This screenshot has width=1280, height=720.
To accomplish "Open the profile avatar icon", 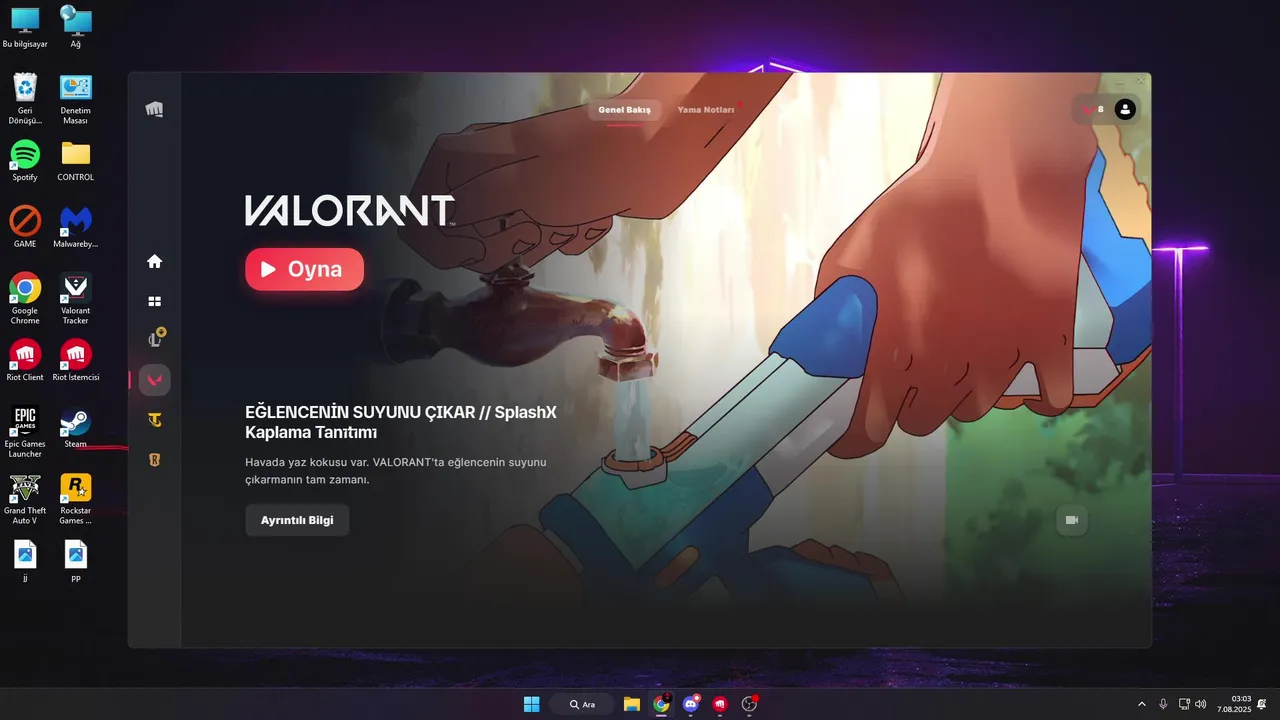I will click(x=1125, y=109).
